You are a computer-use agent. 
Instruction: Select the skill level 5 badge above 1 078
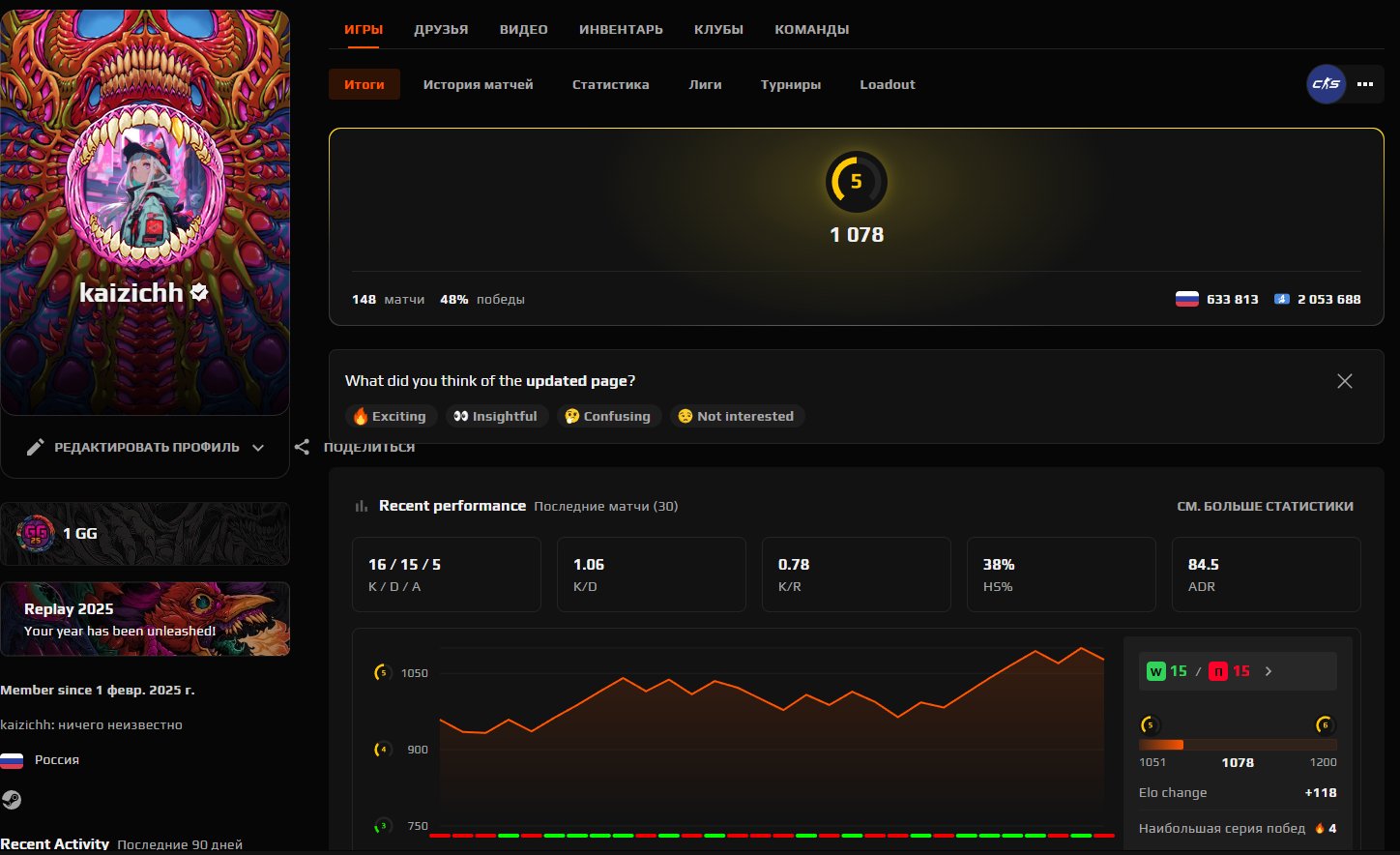coord(856,182)
